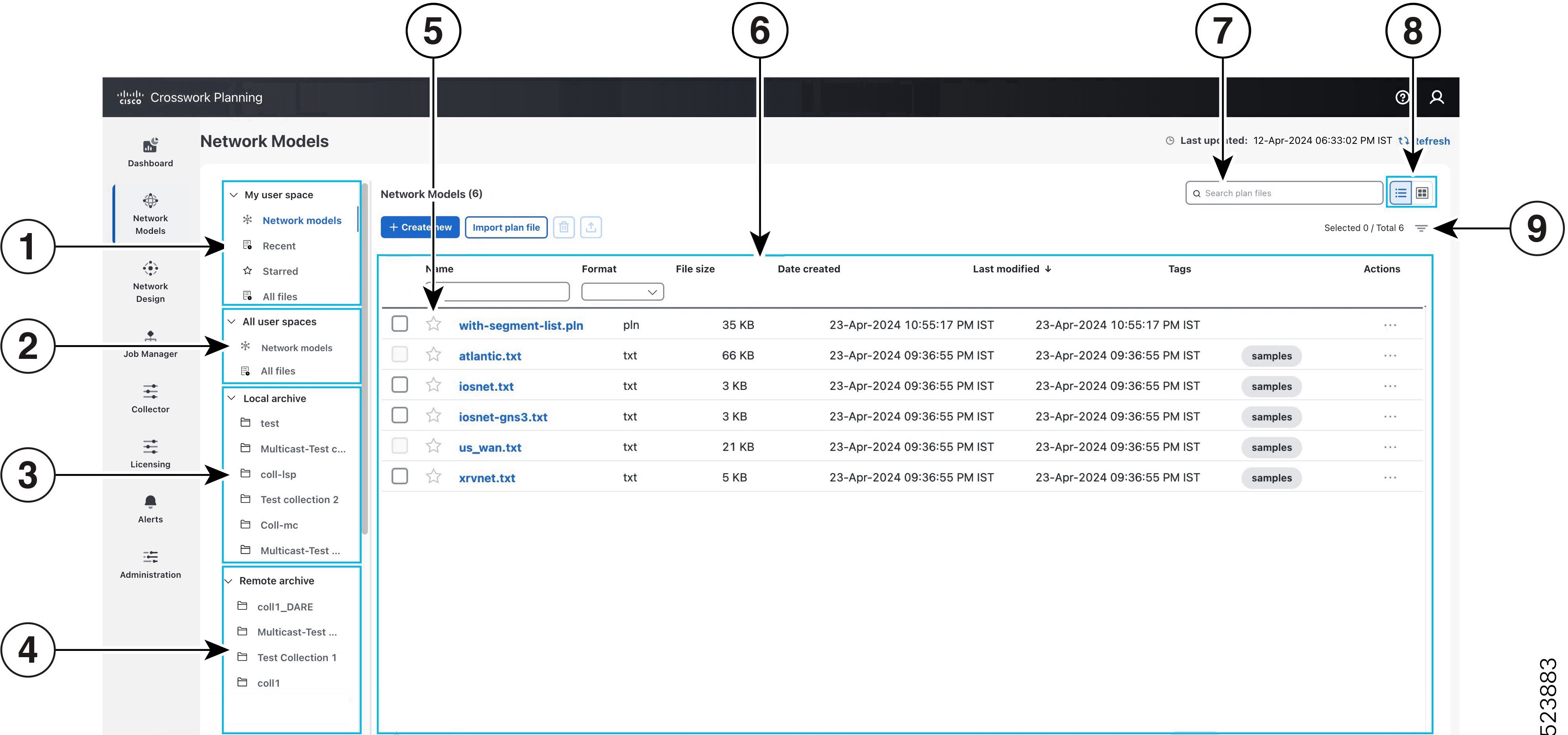Open actions menu for iosnet.txt
This screenshot has height=735, width=1568.
1390,386
